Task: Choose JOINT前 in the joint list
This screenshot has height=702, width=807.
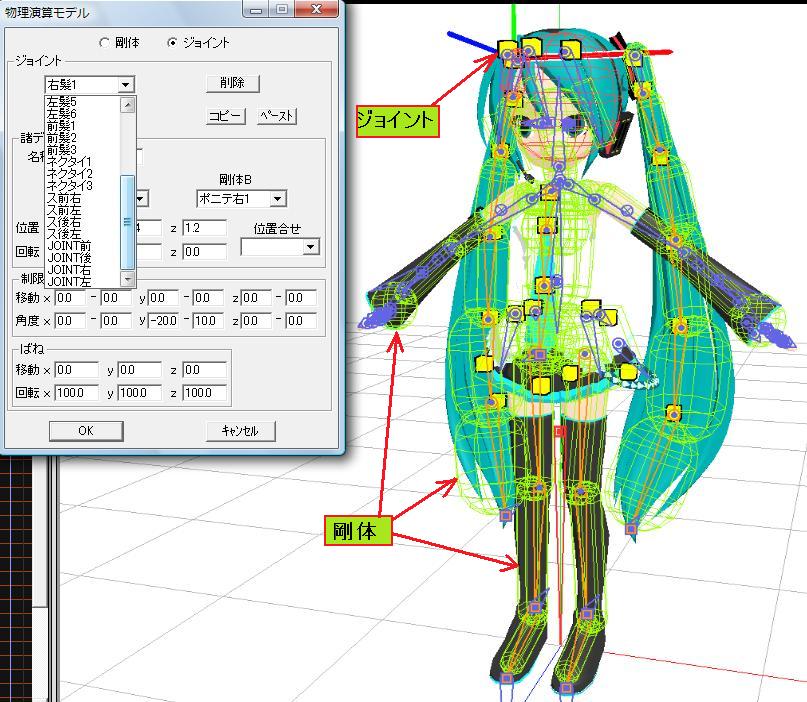Action: point(69,246)
